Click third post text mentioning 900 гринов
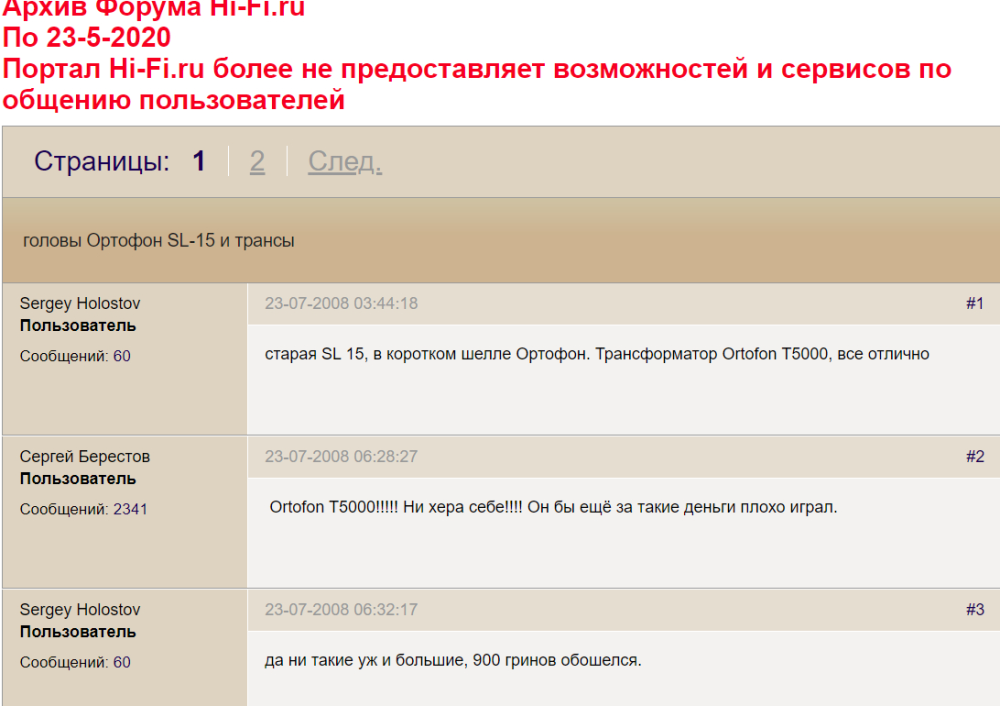The height and width of the screenshot is (706, 1000). [453, 660]
